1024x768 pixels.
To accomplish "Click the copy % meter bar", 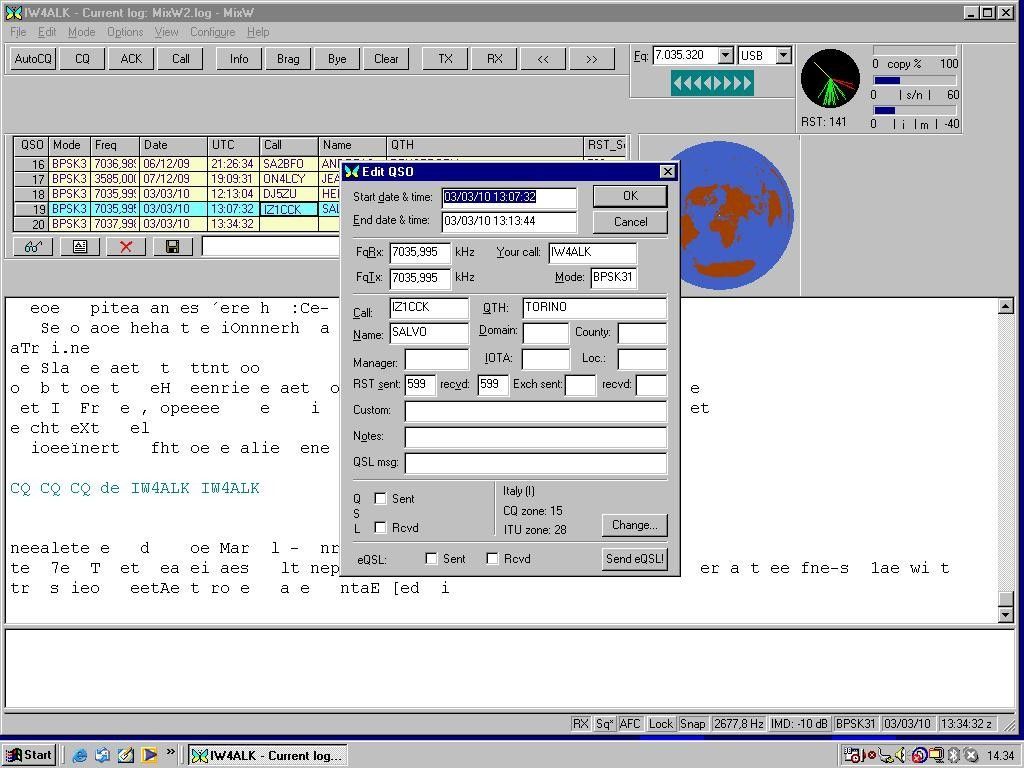I will (915, 50).
